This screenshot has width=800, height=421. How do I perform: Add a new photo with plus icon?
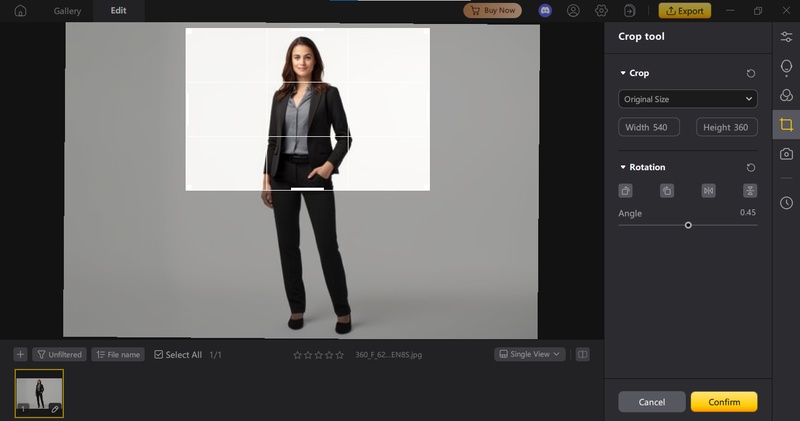20,354
